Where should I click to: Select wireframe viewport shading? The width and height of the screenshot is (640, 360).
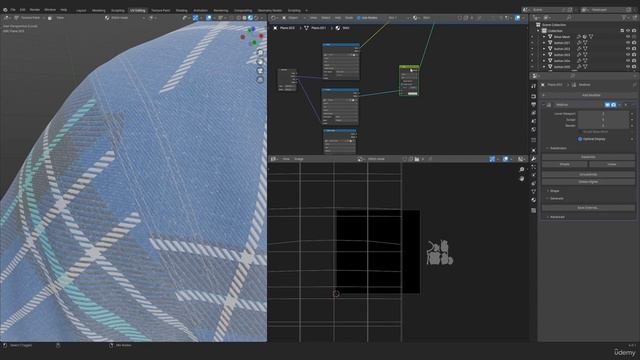click(239, 18)
